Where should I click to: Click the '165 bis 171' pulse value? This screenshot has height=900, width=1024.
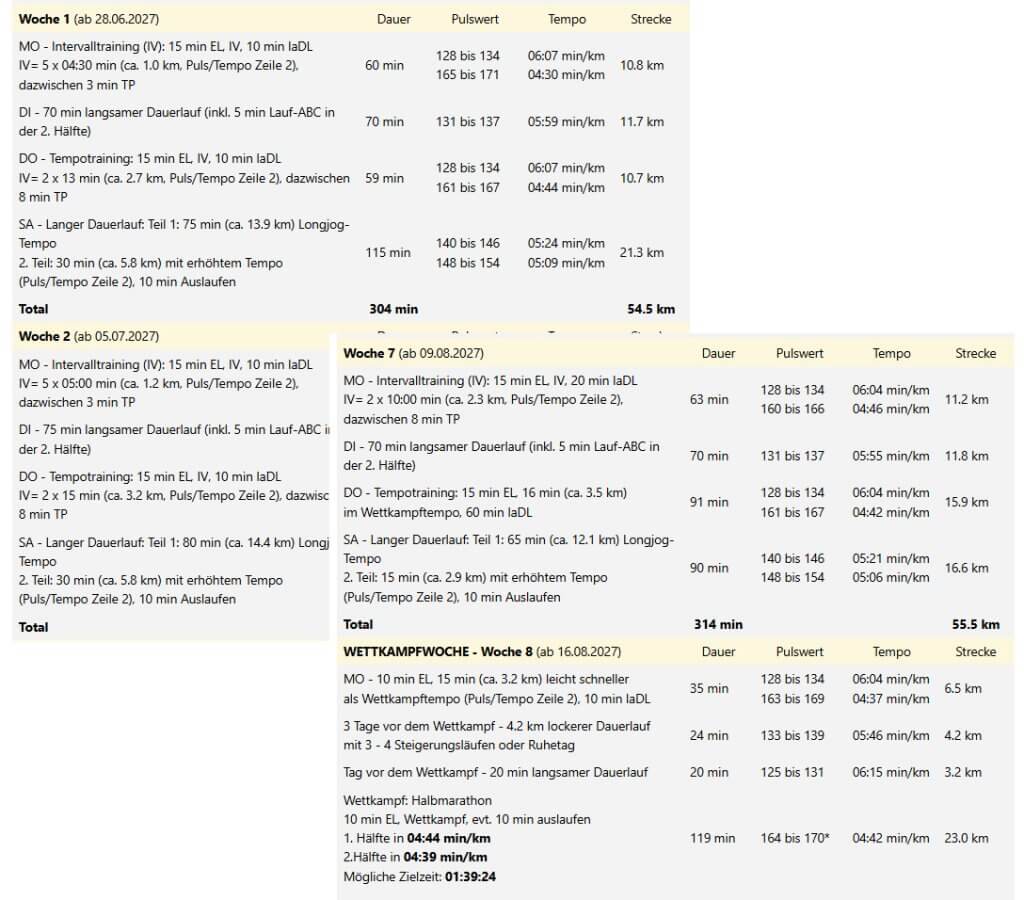click(468, 75)
